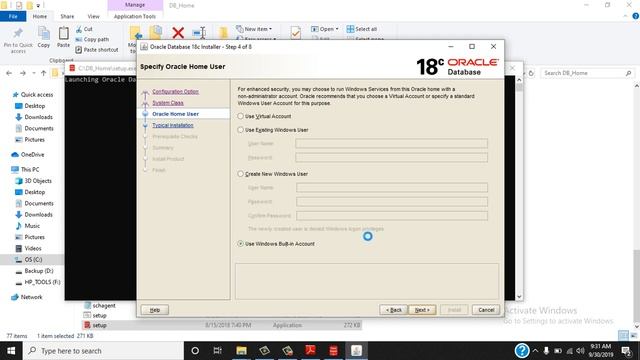Click the Rename ribbon icon
The height and width of the screenshot is (360, 640).
(199, 32)
